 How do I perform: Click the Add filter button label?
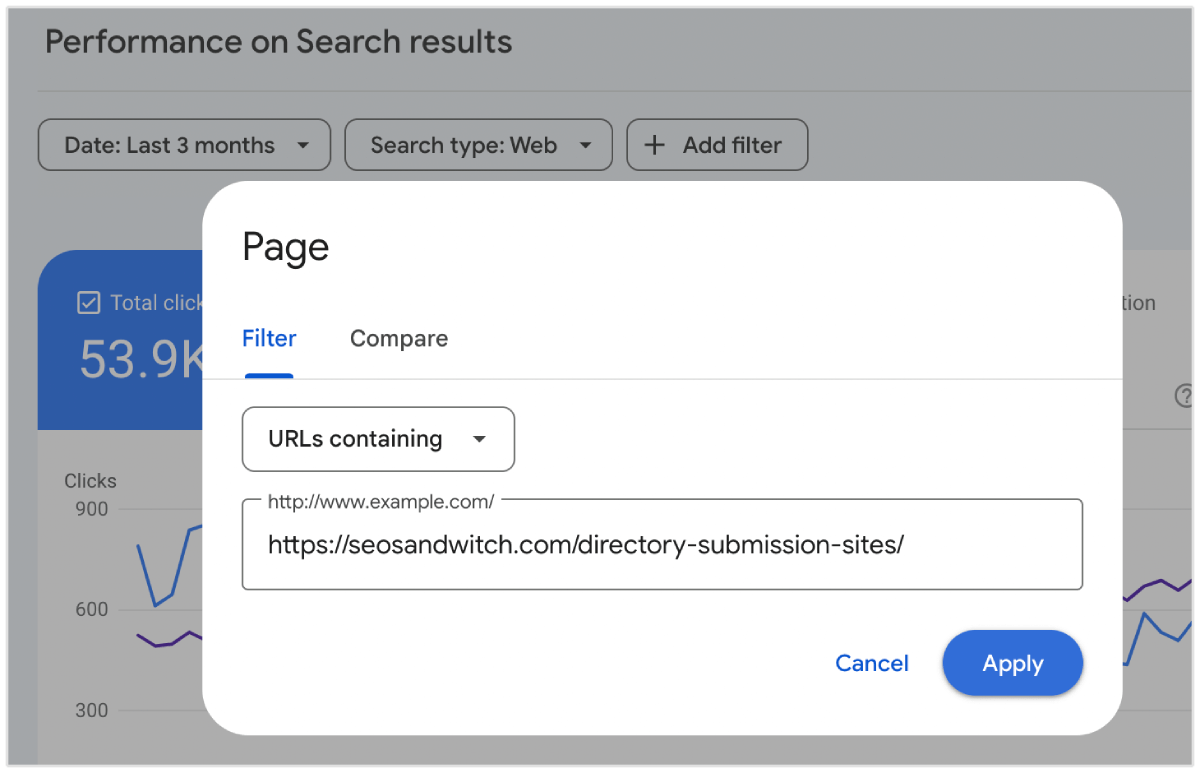(x=732, y=146)
